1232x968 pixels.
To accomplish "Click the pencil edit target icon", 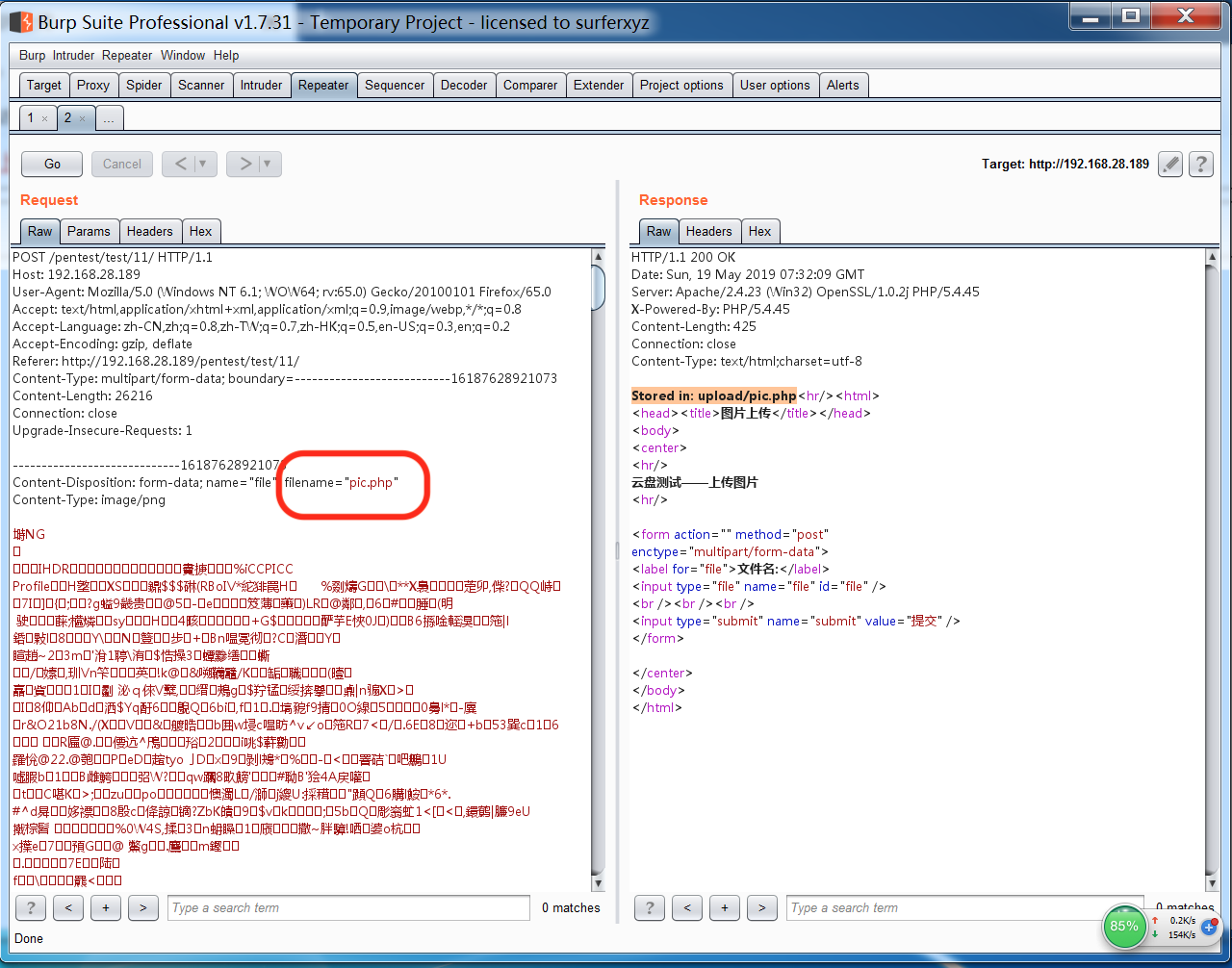I will (1170, 165).
